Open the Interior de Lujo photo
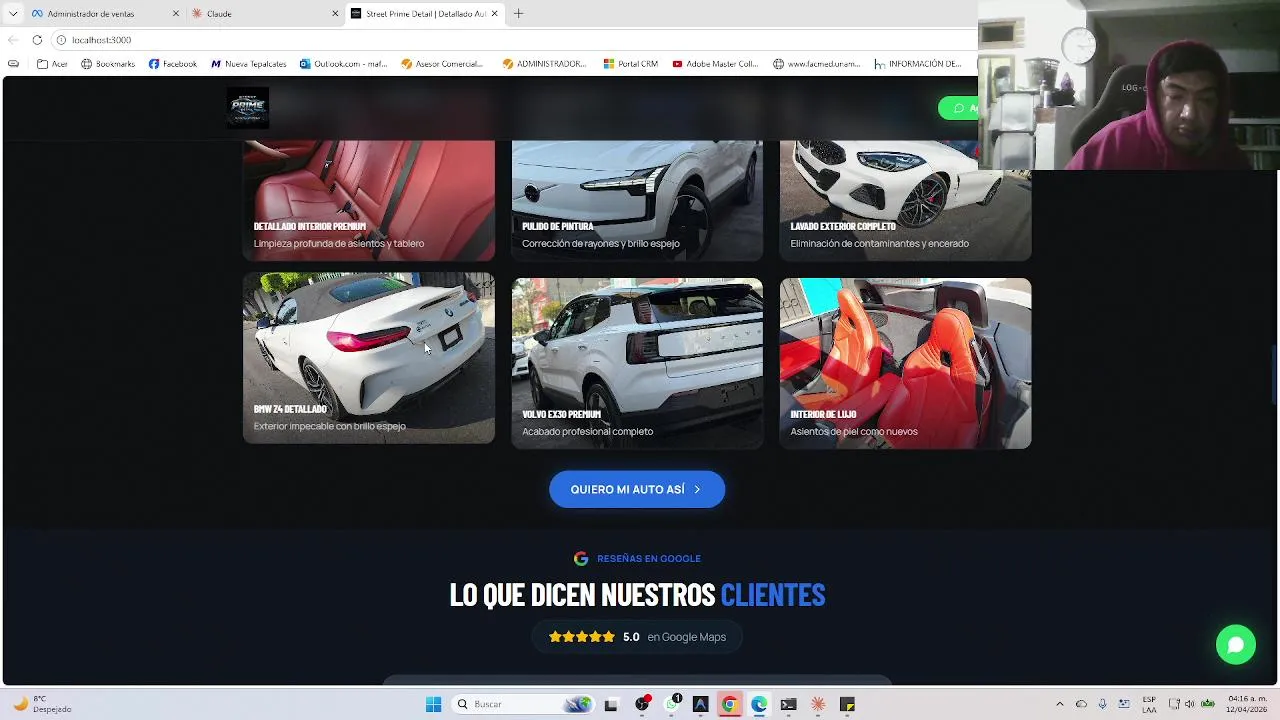The width and height of the screenshot is (1280, 720). click(x=905, y=363)
